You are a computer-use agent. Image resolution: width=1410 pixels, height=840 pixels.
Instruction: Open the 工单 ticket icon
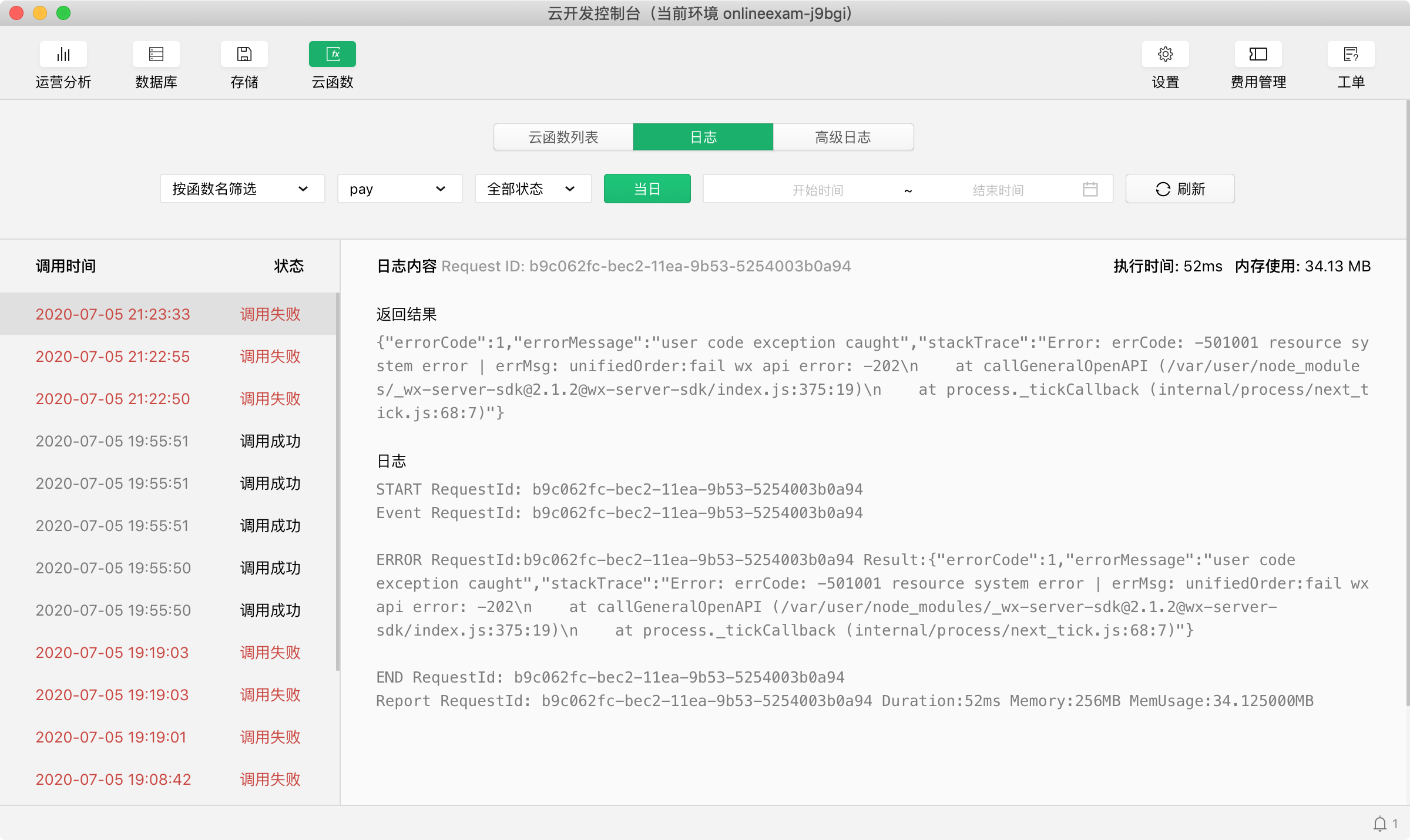[1351, 55]
